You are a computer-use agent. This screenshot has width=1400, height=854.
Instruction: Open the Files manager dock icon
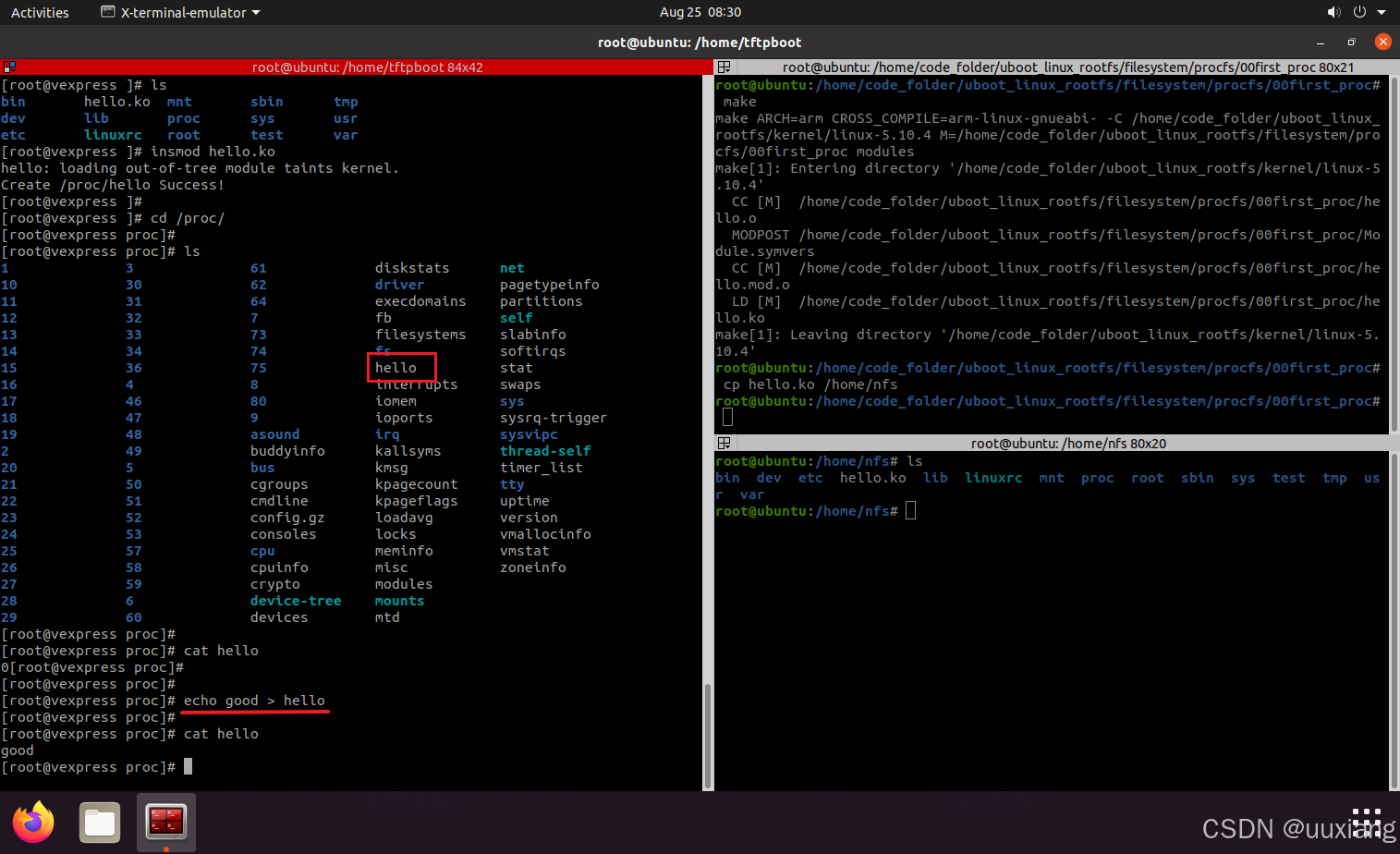(100, 823)
